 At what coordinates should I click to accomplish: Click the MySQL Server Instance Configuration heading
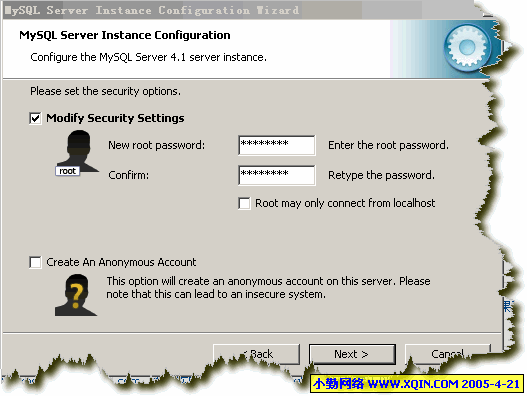pos(125,35)
